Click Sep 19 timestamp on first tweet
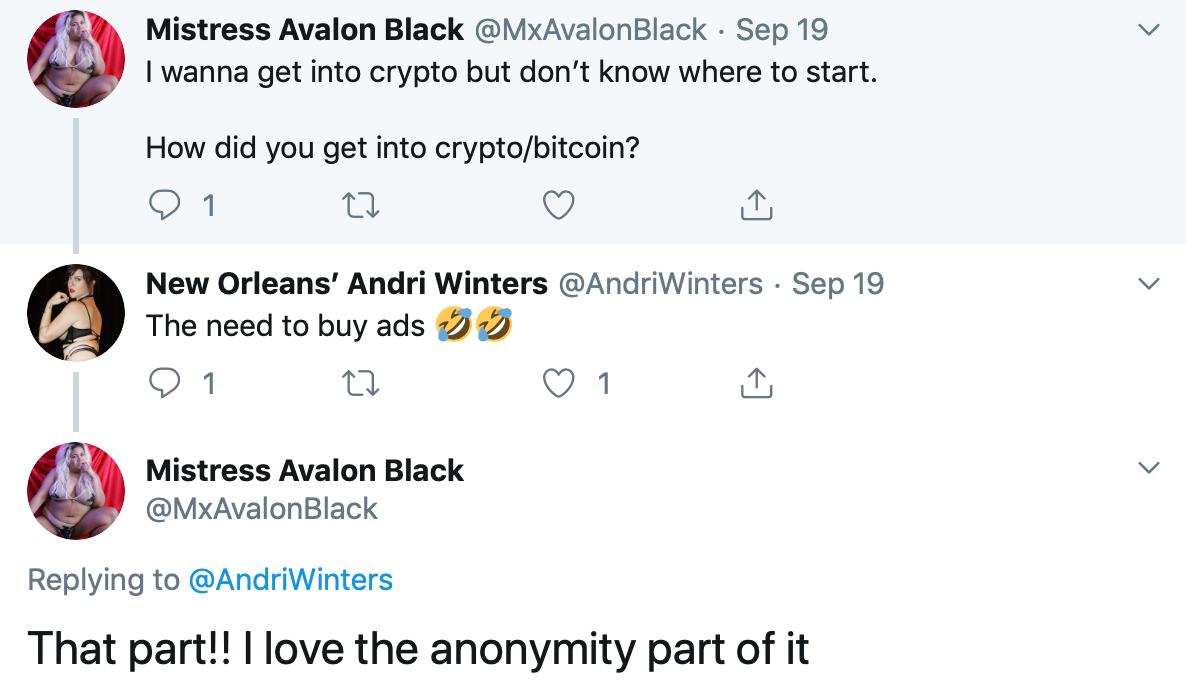 click(x=782, y=30)
